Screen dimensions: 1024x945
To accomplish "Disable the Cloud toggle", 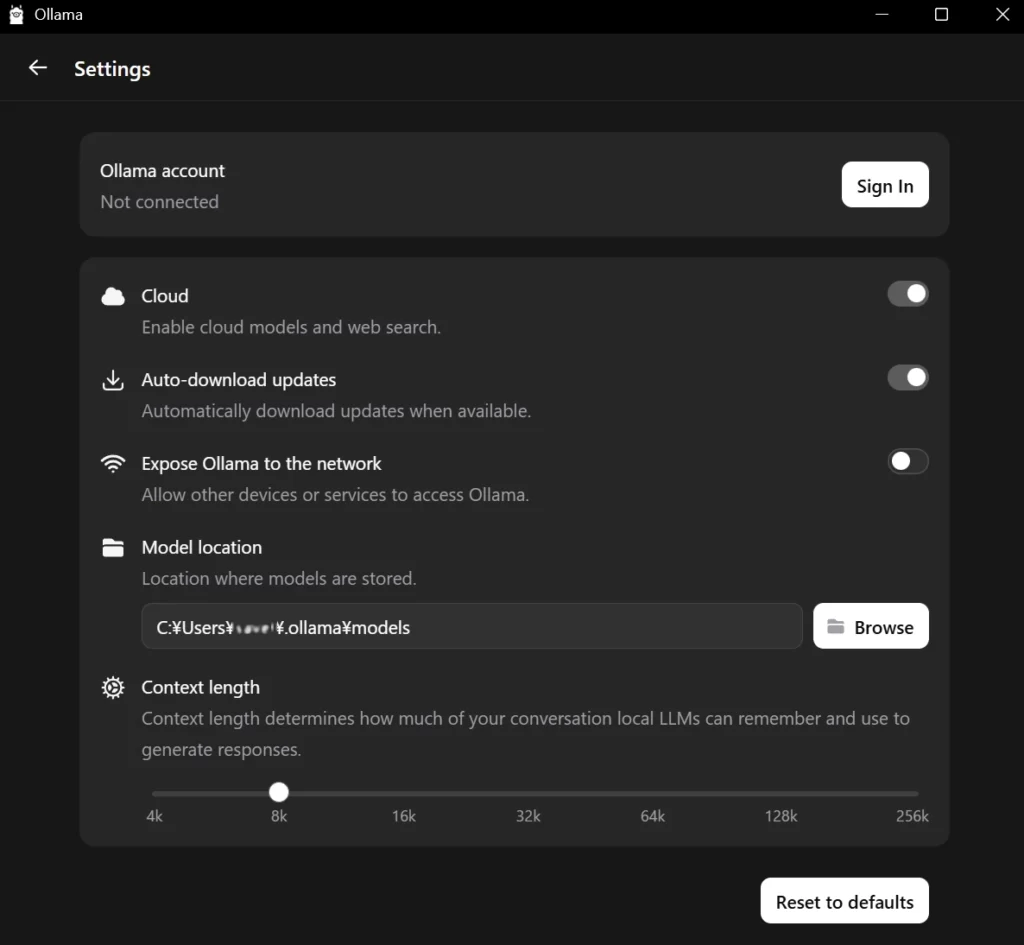I will click(x=907, y=294).
